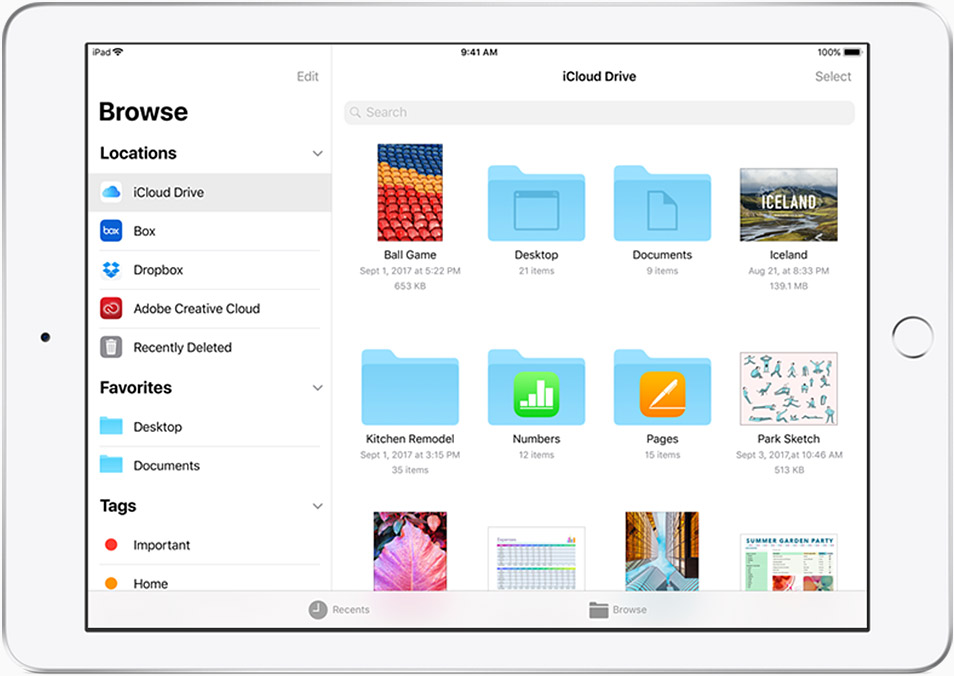The image size is (954, 676).
Task: Open the Desktop folder in the file grid
Action: tap(537, 203)
